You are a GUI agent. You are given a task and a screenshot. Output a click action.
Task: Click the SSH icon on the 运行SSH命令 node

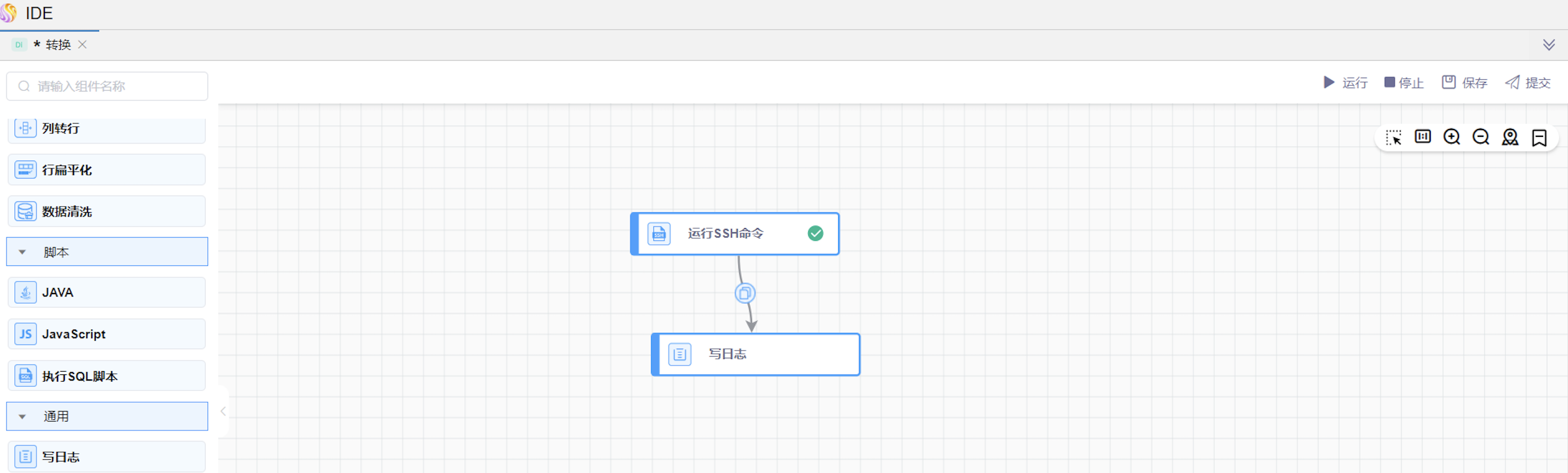[659, 234]
